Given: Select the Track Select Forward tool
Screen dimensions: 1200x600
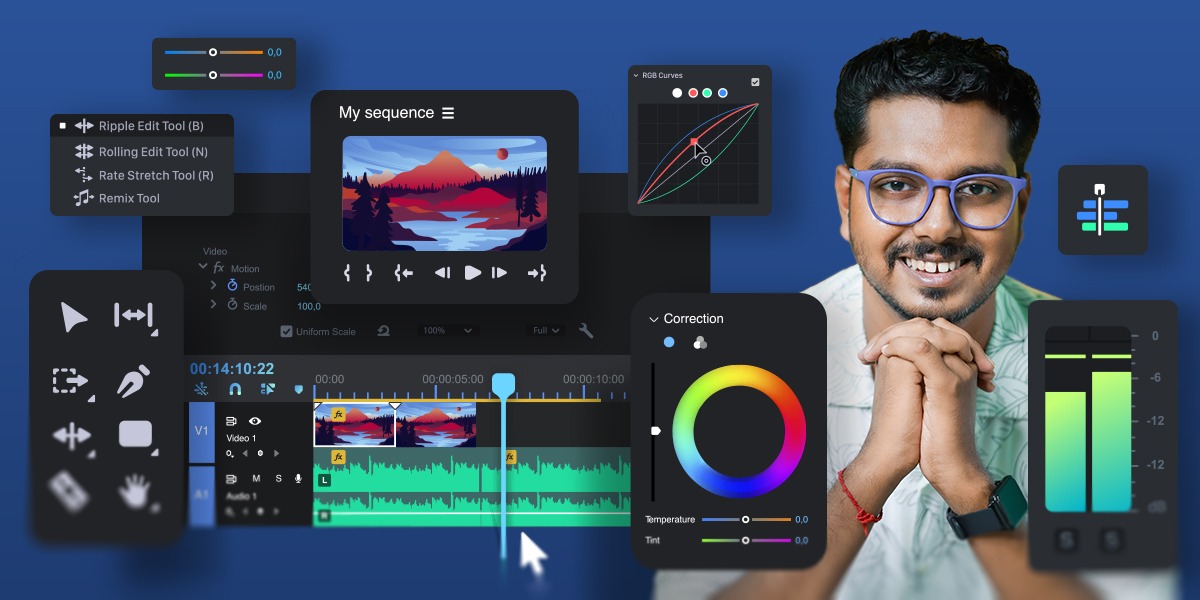Looking at the screenshot, I should (x=70, y=381).
